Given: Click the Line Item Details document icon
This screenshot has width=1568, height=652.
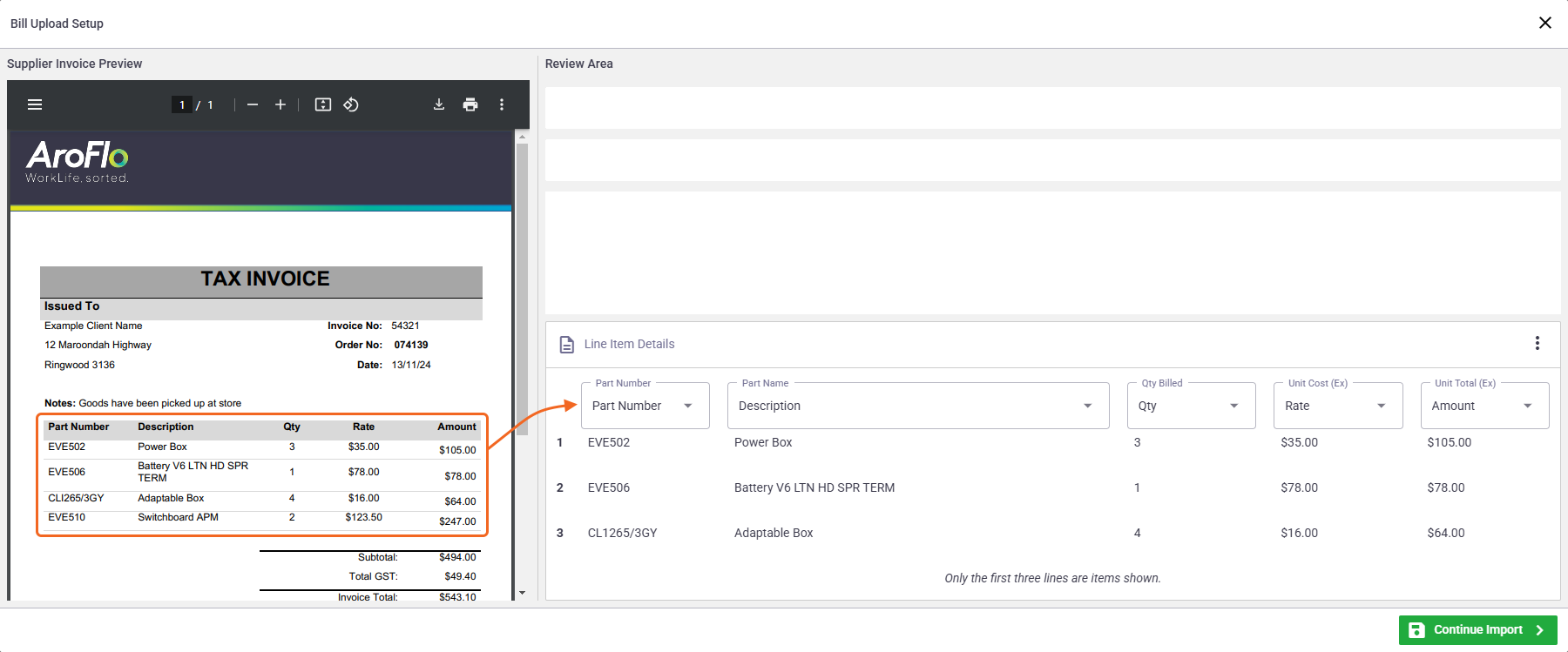Looking at the screenshot, I should pyautogui.click(x=566, y=345).
